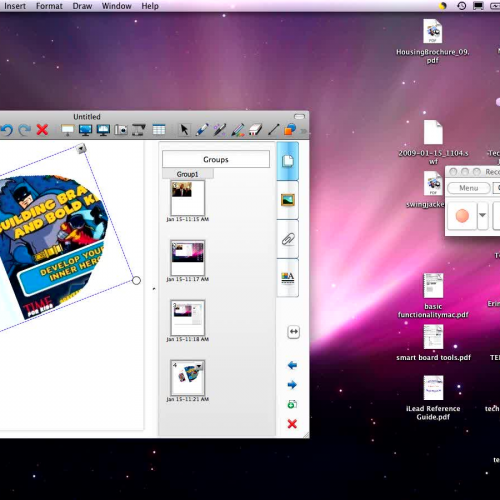This screenshot has width=500, height=500.
Task: Click the yellow moon status menu icon
Action: pos(443,6)
